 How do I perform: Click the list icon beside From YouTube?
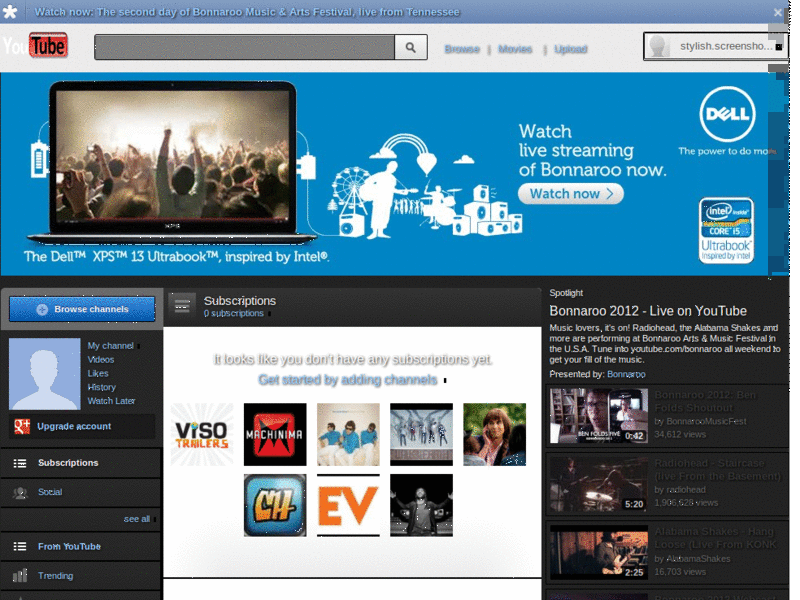coord(20,546)
